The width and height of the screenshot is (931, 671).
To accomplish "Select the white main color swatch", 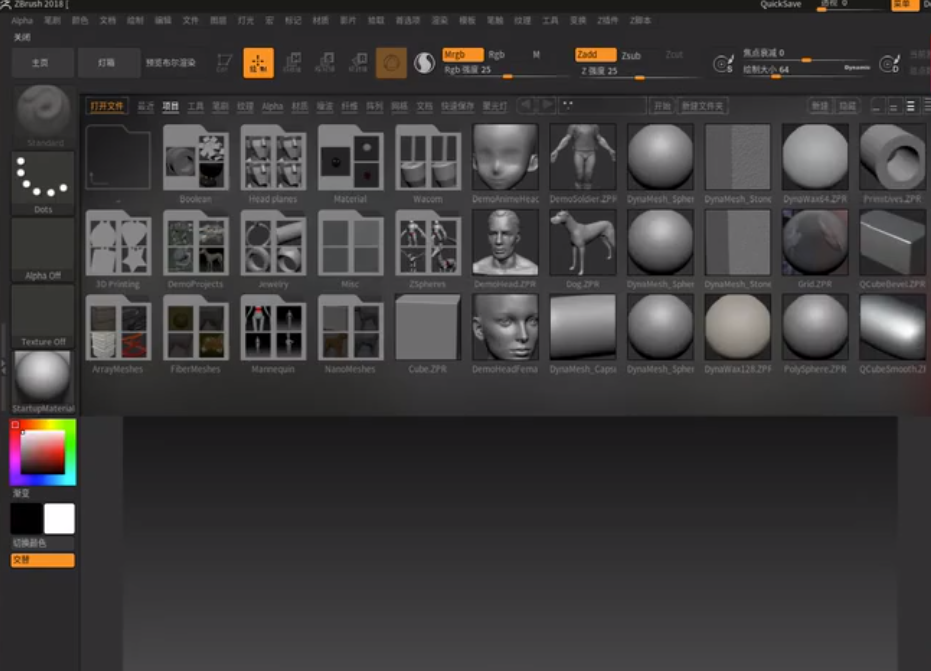I will pos(59,518).
